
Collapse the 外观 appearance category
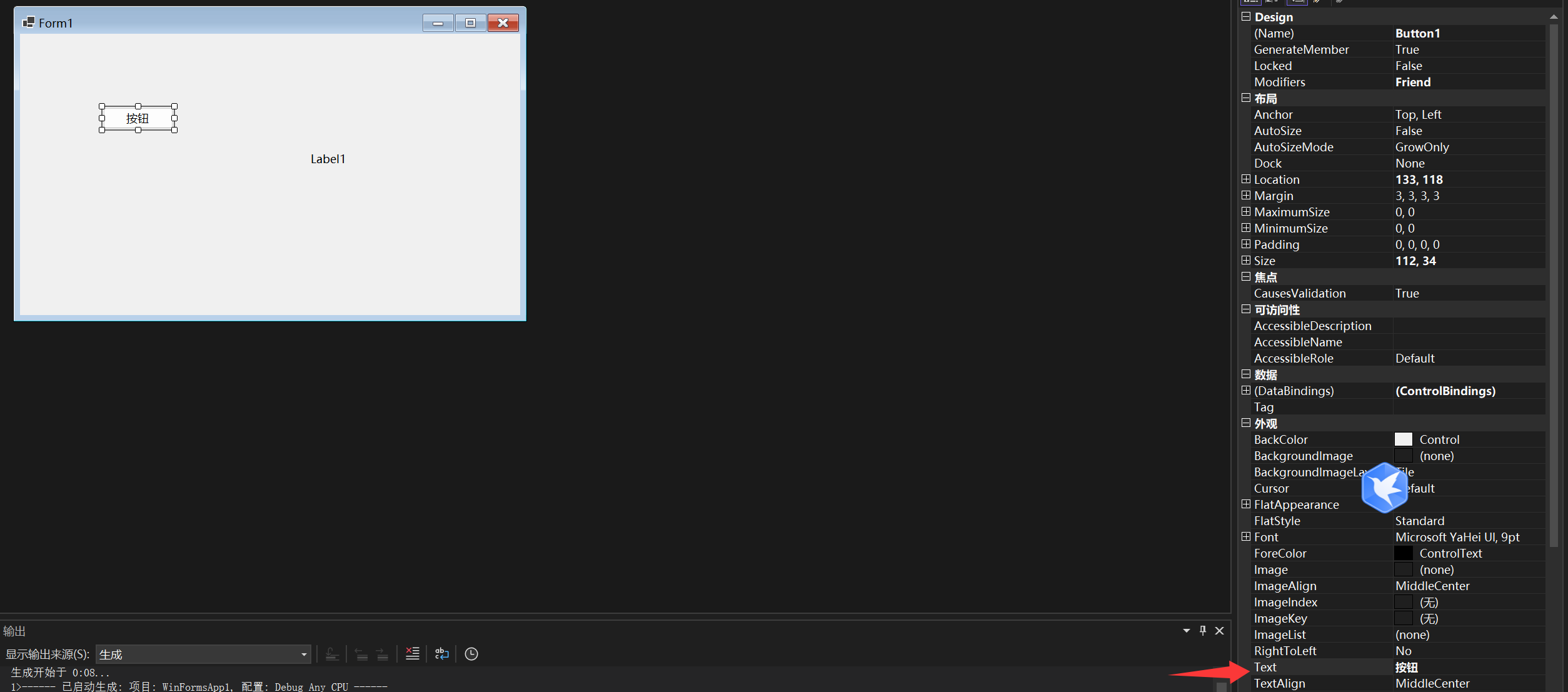[x=1246, y=423]
